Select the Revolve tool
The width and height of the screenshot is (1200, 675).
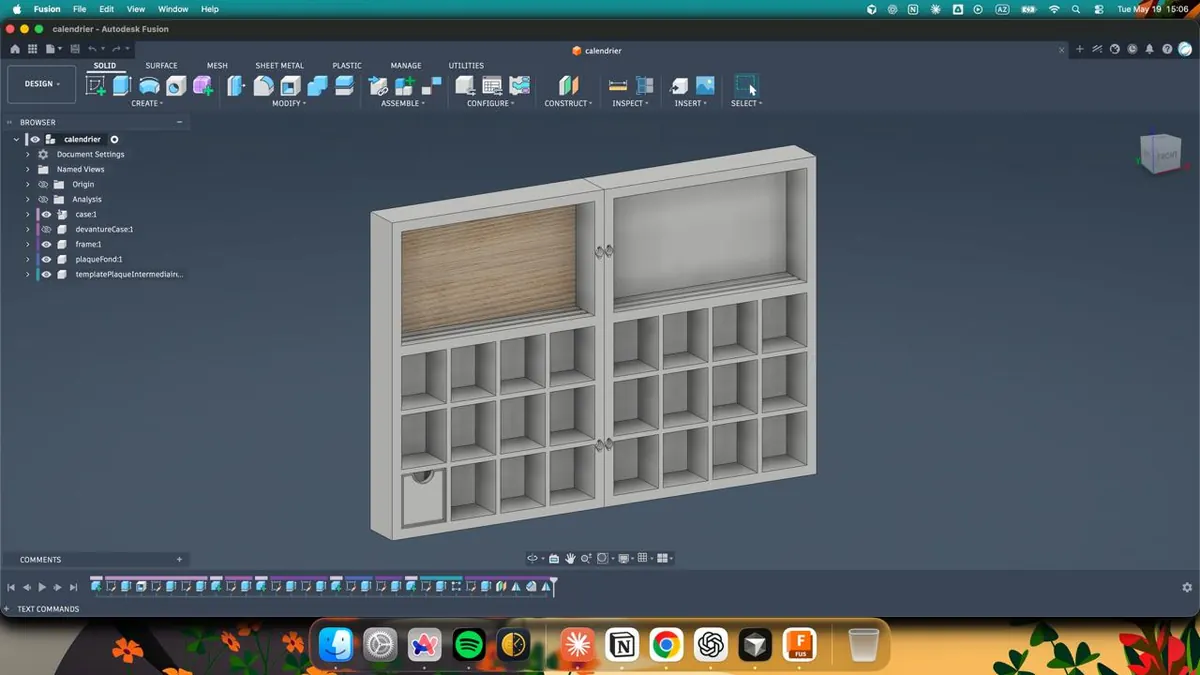[149, 86]
